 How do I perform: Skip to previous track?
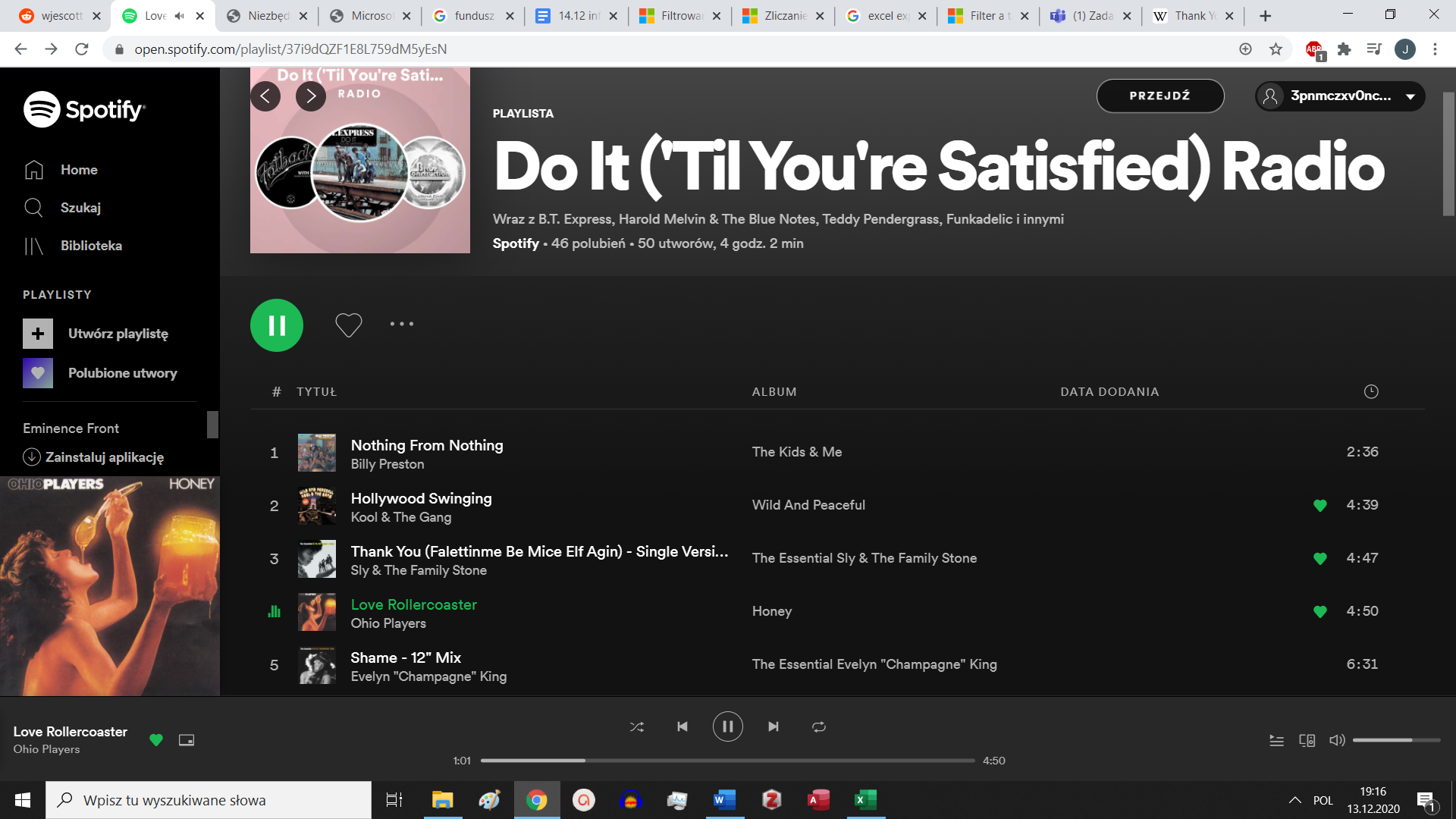pyautogui.click(x=682, y=726)
